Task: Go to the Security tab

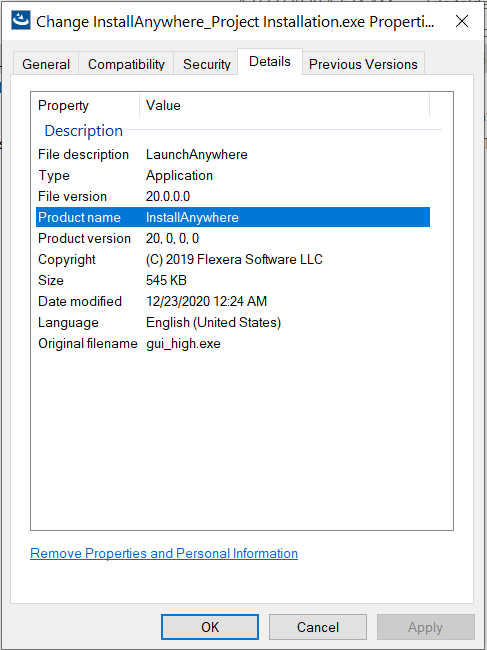Action: click(x=206, y=64)
